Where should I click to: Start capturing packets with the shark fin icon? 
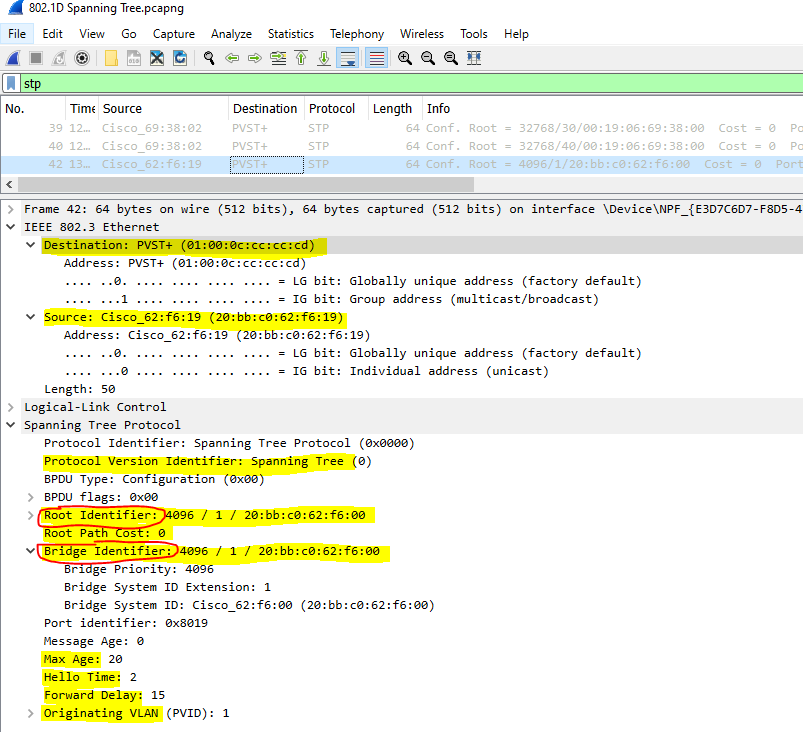click(x=13, y=58)
